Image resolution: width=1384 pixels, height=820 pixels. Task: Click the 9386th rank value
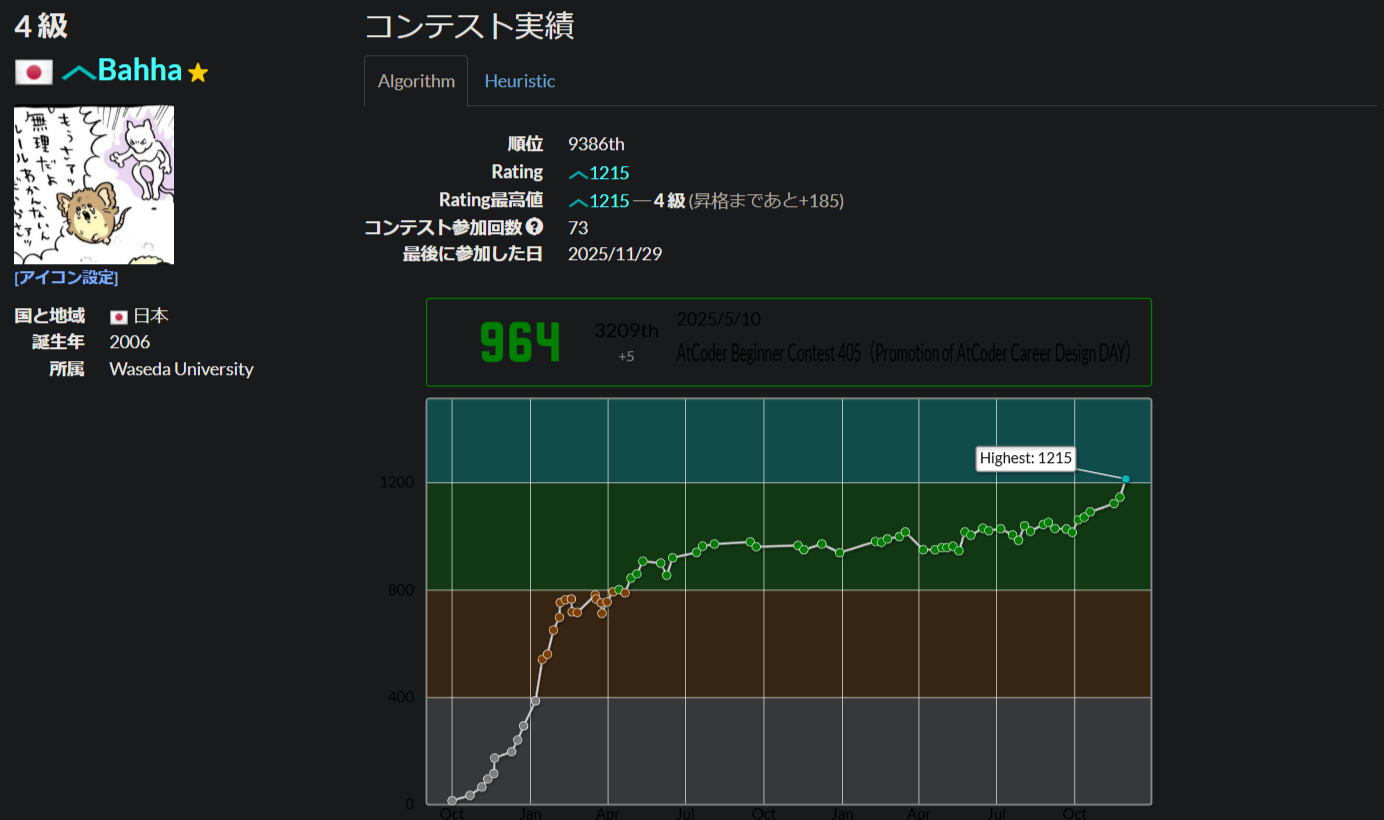[x=596, y=143]
